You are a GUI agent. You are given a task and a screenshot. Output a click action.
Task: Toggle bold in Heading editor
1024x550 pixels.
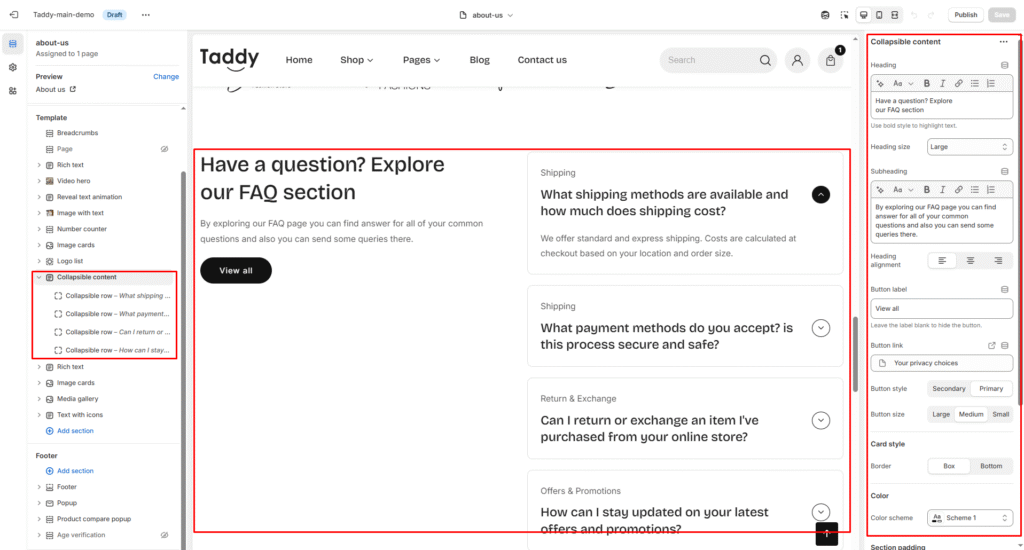click(x=927, y=83)
